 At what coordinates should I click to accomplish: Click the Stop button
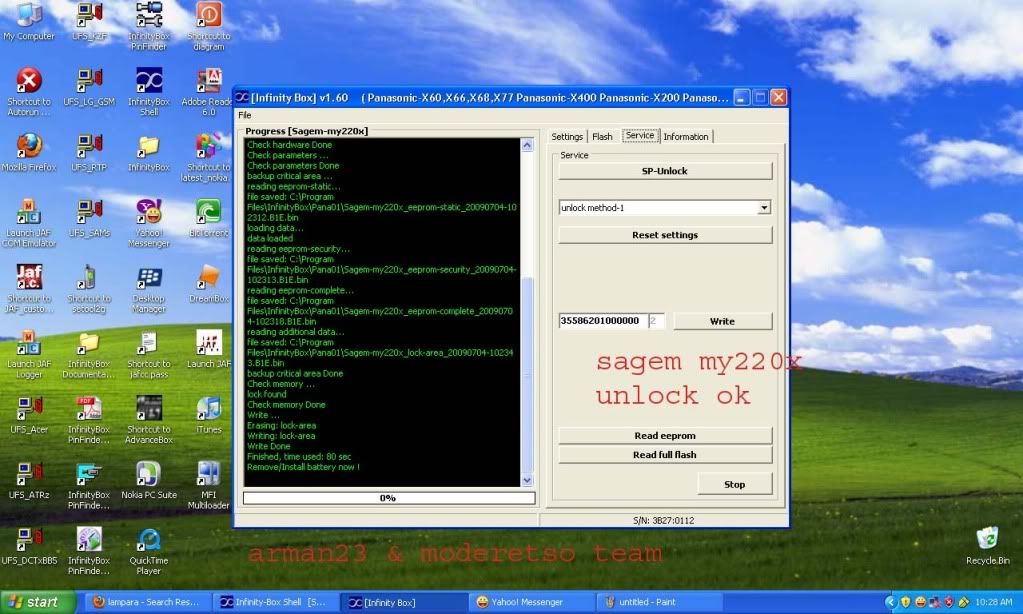click(x=735, y=484)
